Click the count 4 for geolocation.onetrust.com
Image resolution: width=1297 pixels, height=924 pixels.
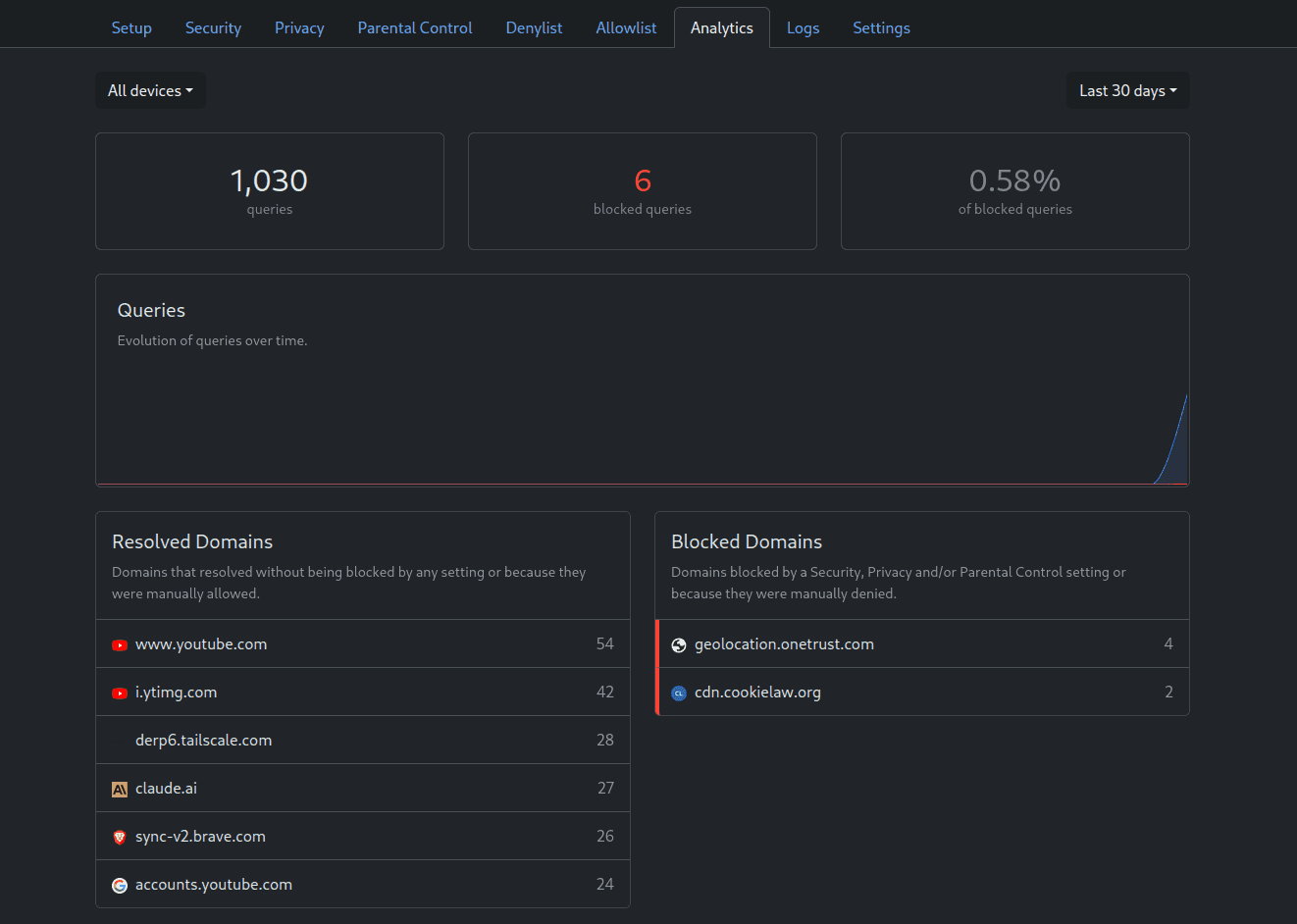coord(1168,644)
